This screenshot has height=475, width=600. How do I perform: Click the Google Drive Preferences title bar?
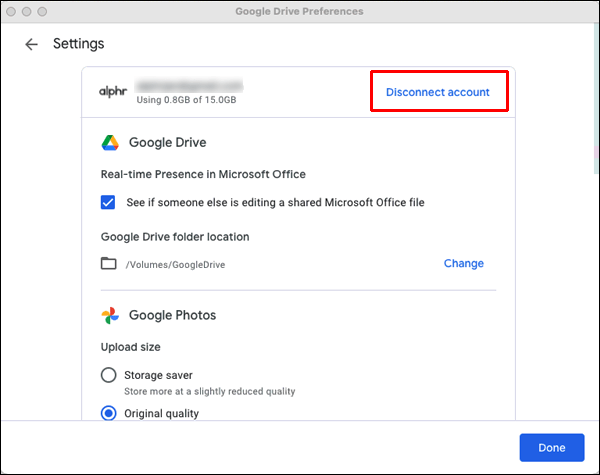point(299,11)
